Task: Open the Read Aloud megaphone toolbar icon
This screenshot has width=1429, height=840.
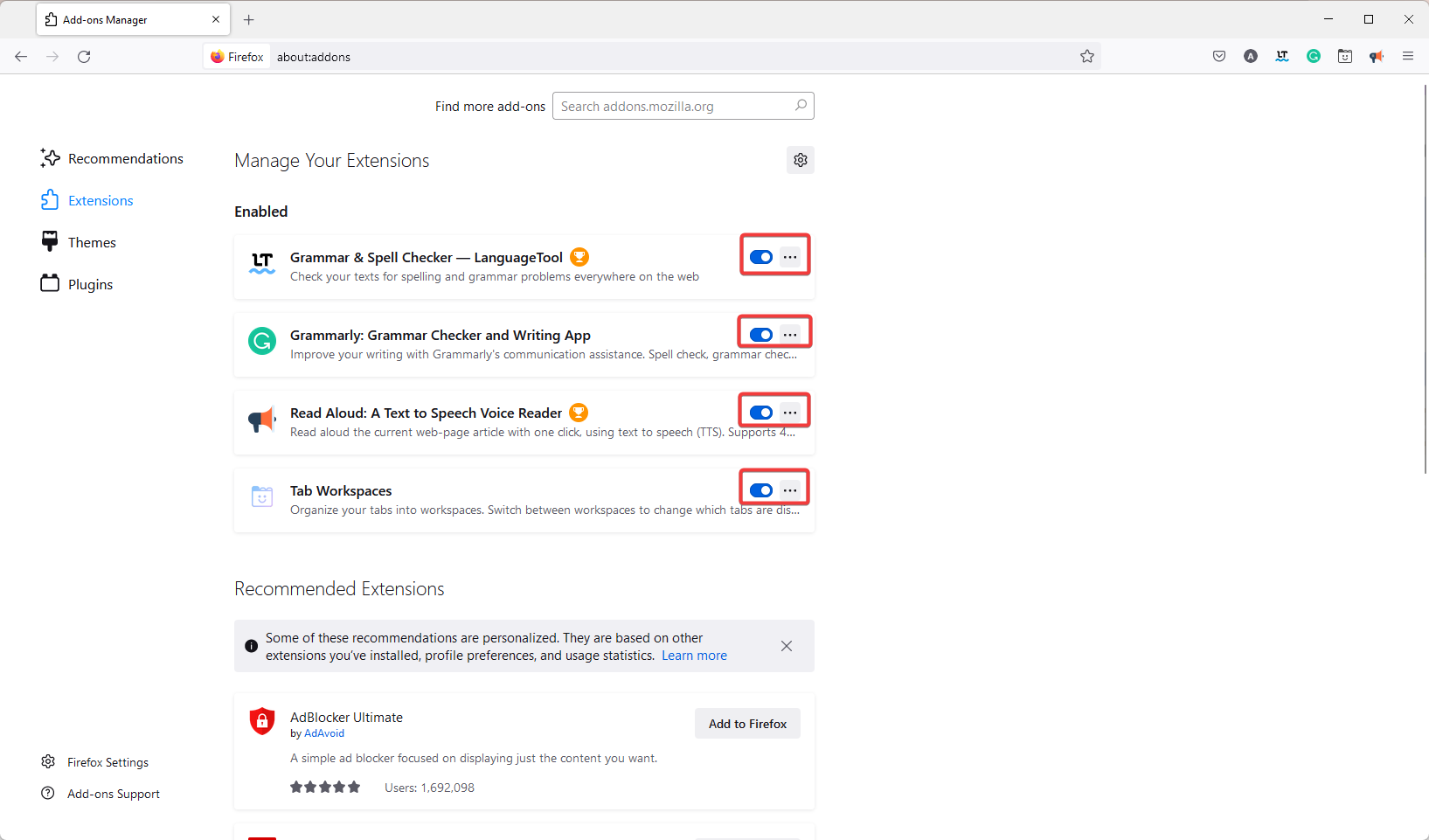Action: point(1377,57)
